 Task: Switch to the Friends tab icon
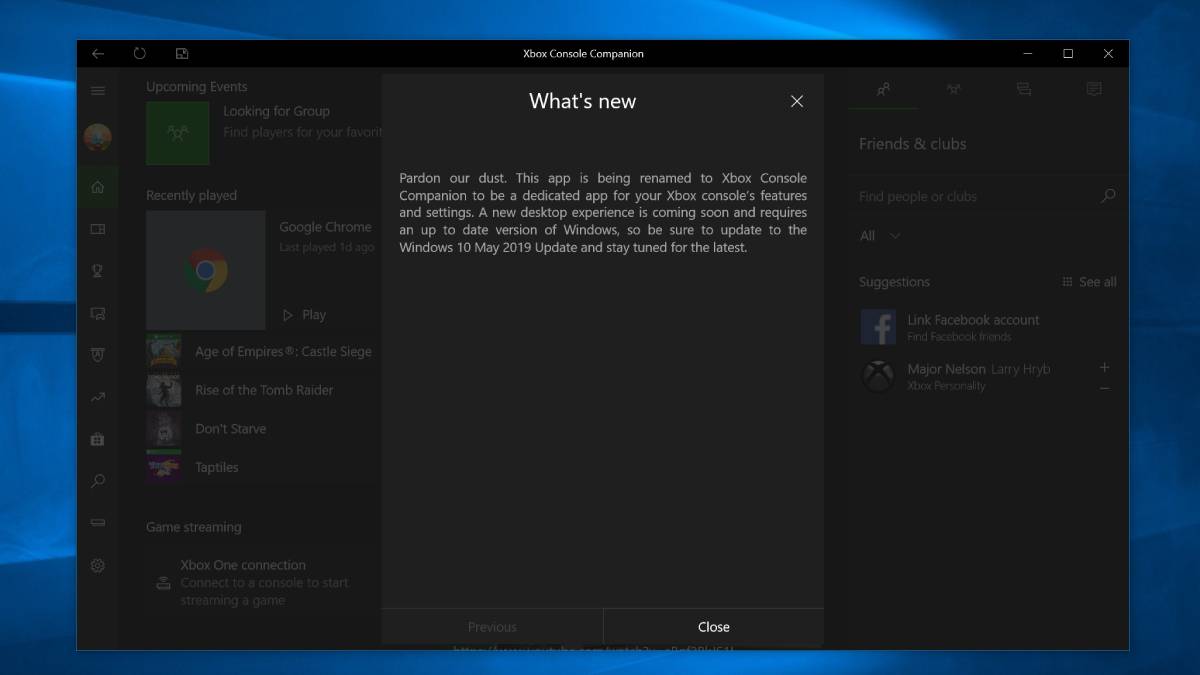pos(883,89)
